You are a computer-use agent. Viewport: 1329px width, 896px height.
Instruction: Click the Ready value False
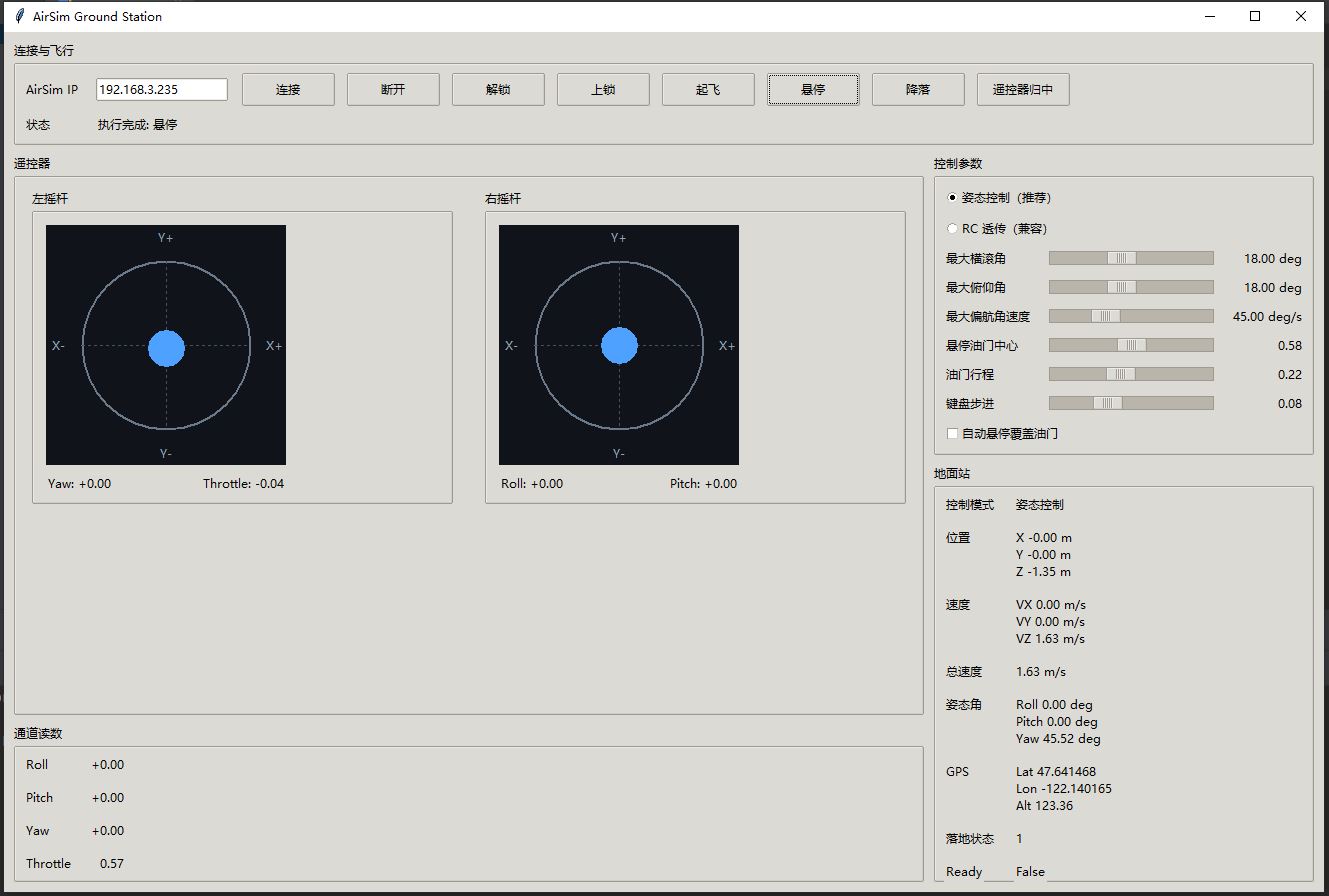pos(1031,872)
